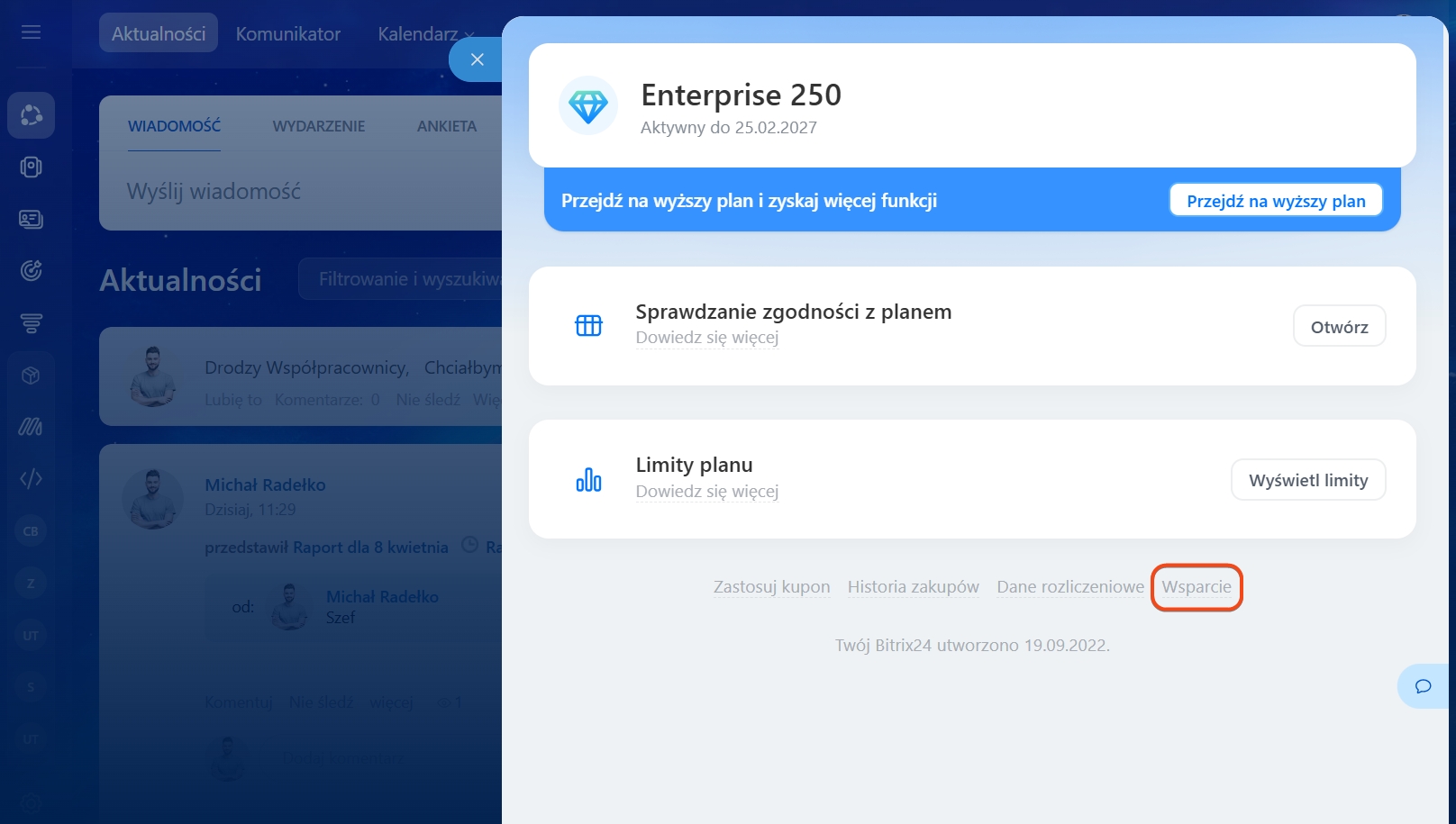The image size is (1456, 824).
Task: Click the small avatar next to 'od:'
Action: click(x=288, y=606)
